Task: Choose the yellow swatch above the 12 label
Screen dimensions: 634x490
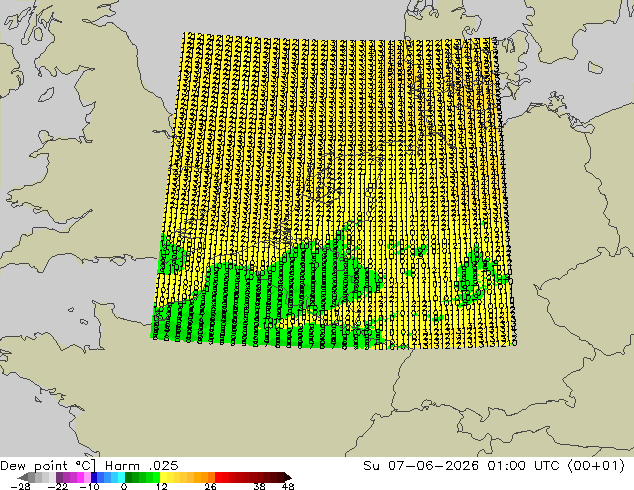Action: pyautogui.click(x=163, y=477)
